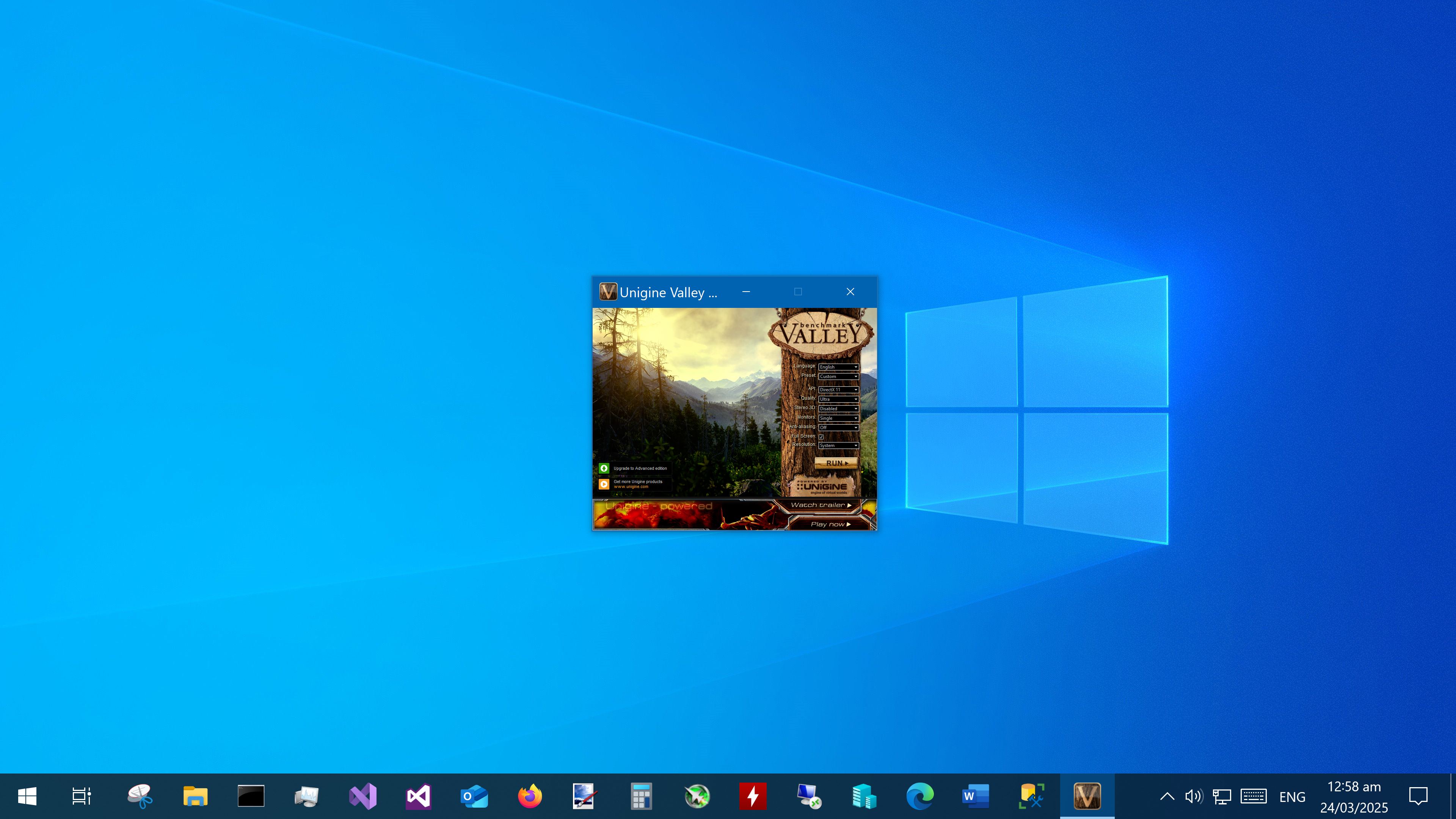Viewport: 1456px width, 819px height.
Task: Click the Unigine Valley title bar icon
Action: click(x=607, y=292)
